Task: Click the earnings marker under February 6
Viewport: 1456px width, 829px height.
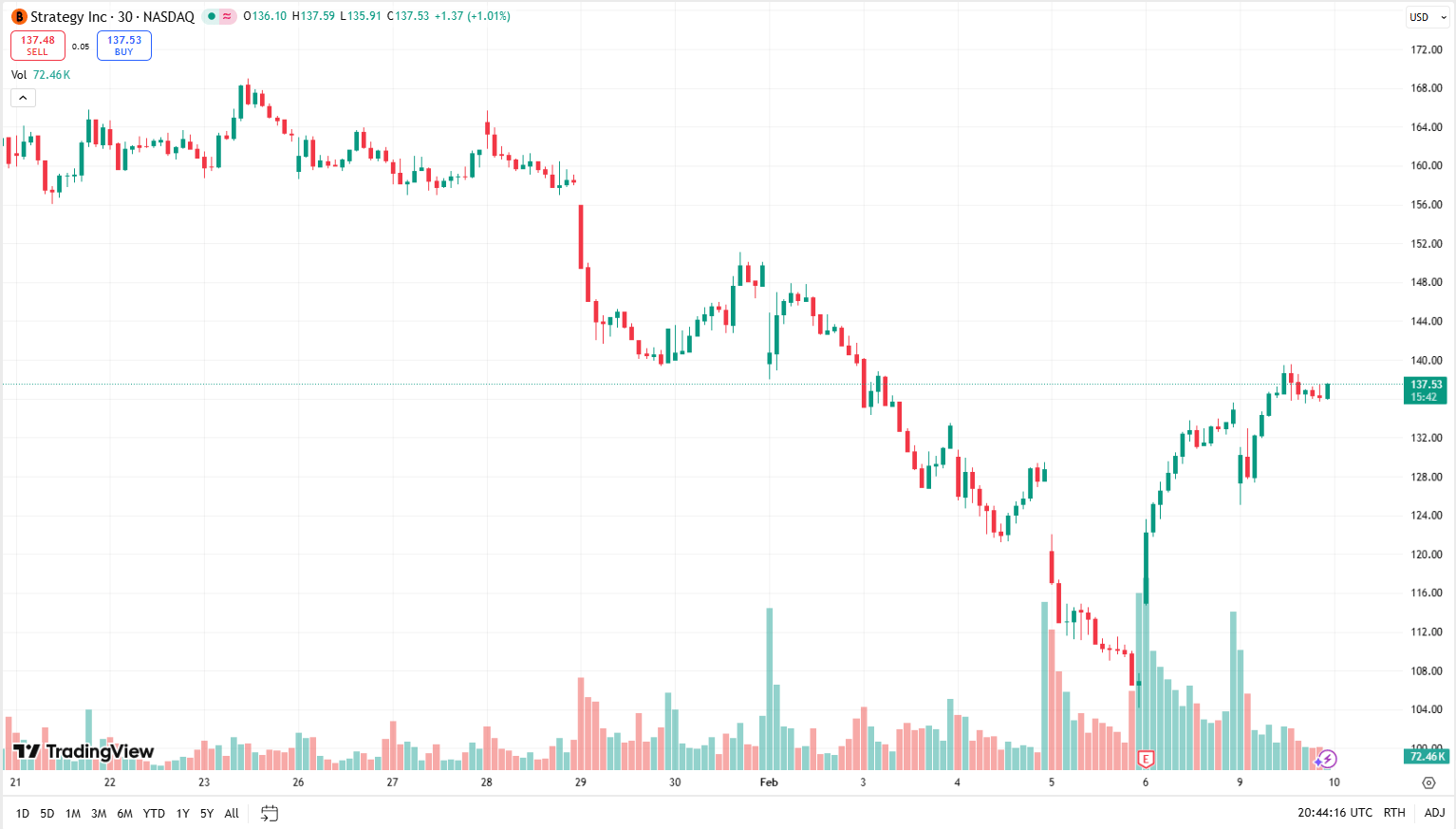Action: click(1145, 757)
